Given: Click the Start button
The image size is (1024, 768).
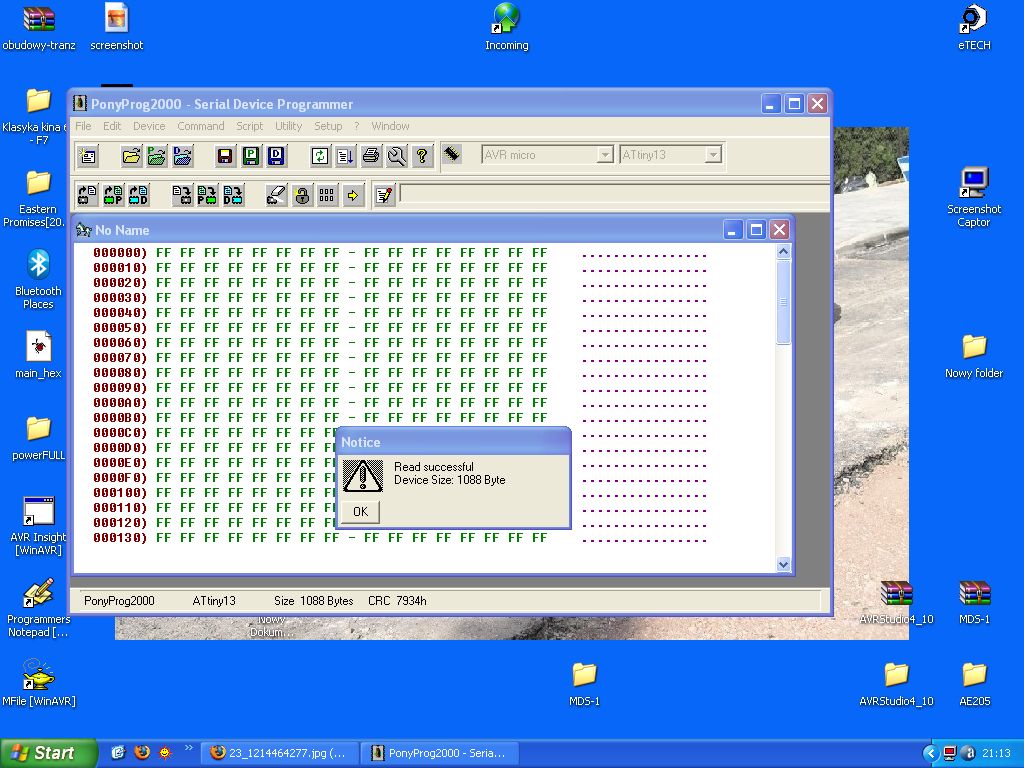Looking at the screenshot, I should pos(48,753).
